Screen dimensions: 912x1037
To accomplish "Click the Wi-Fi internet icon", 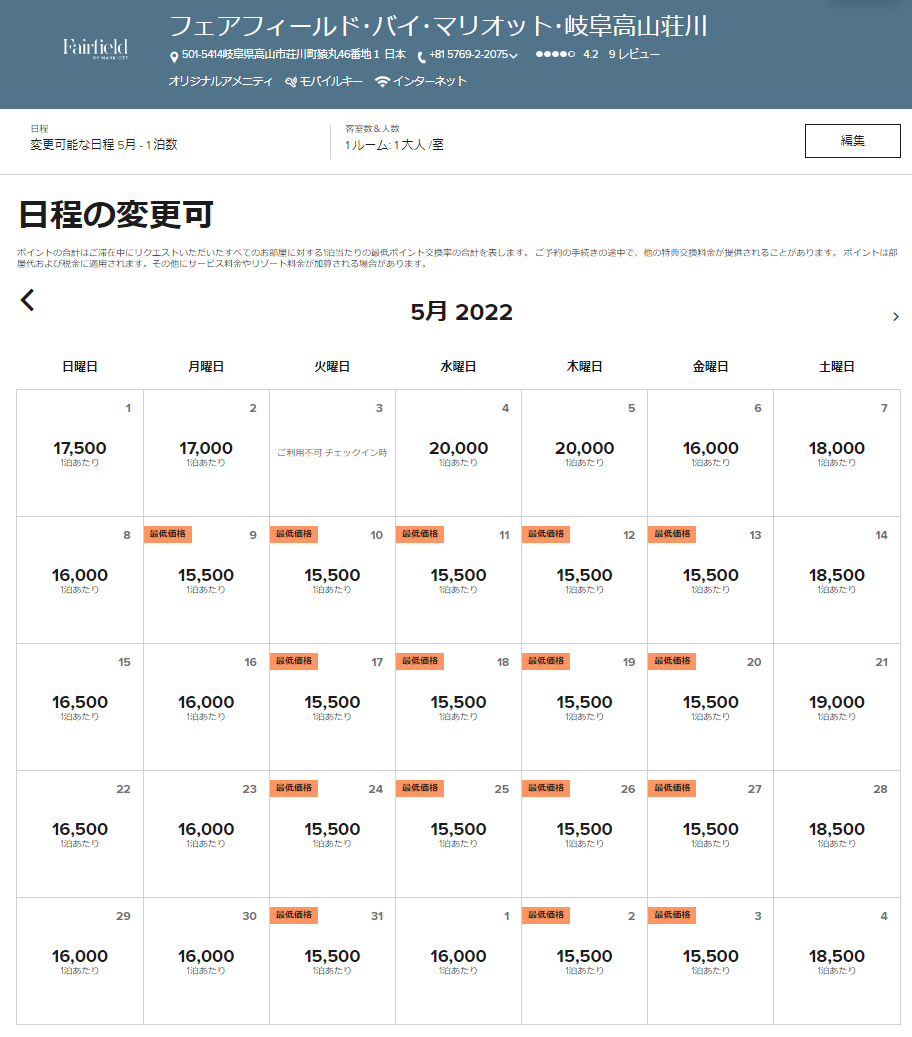I will point(382,82).
